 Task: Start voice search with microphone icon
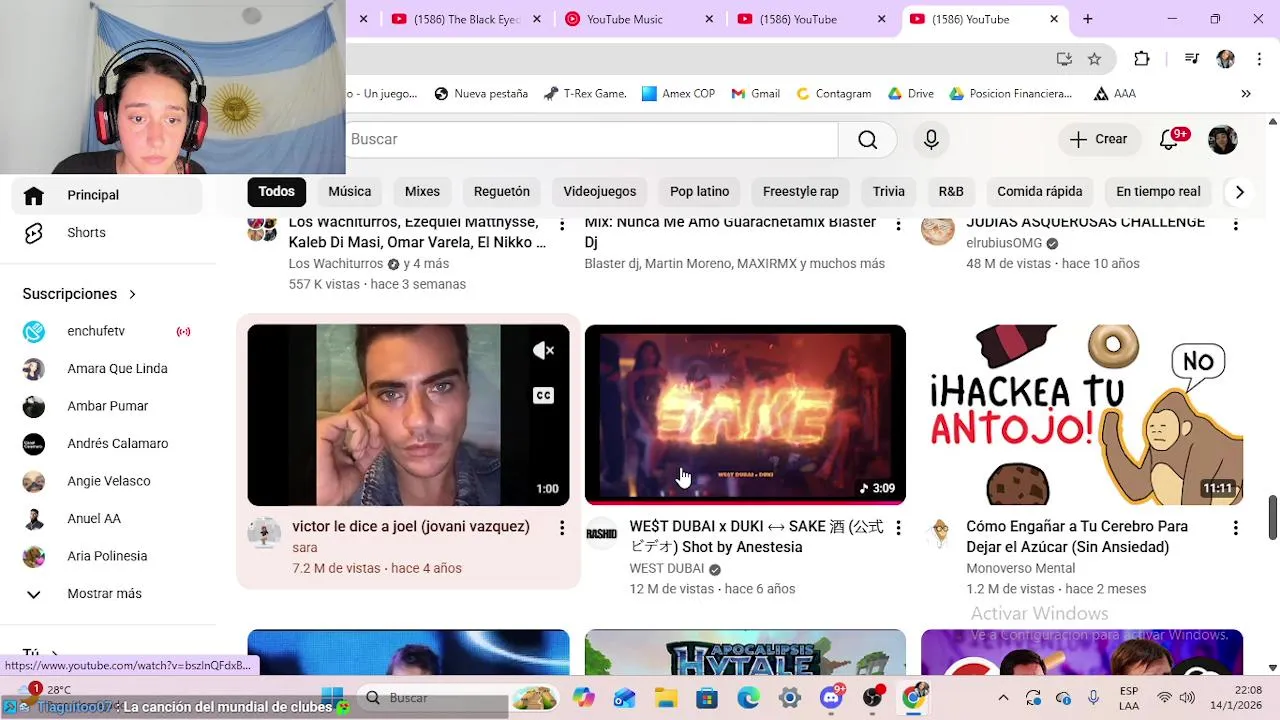click(x=931, y=140)
